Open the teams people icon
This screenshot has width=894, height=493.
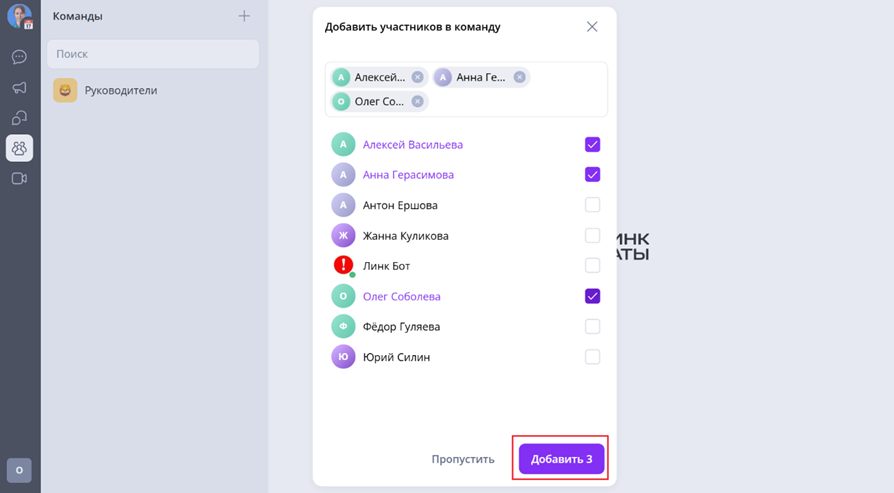point(19,148)
